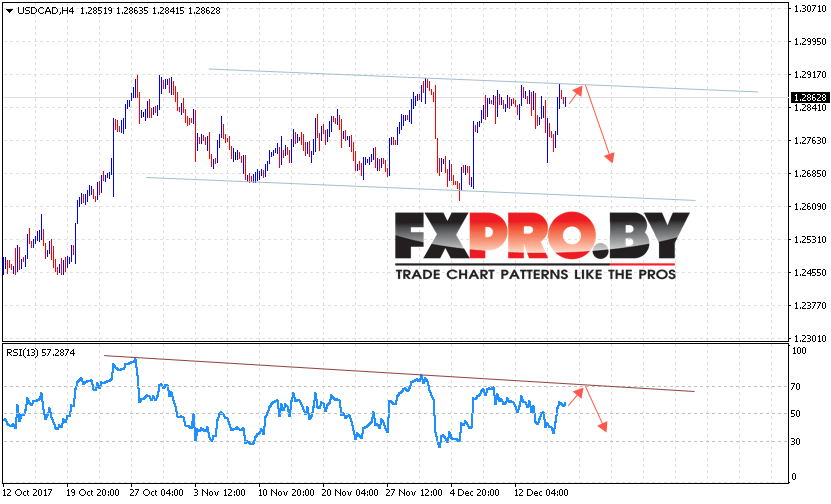Click the 19 Oct 20:00 time label
Screen dimensions: 831x504
(x=93, y=493)
